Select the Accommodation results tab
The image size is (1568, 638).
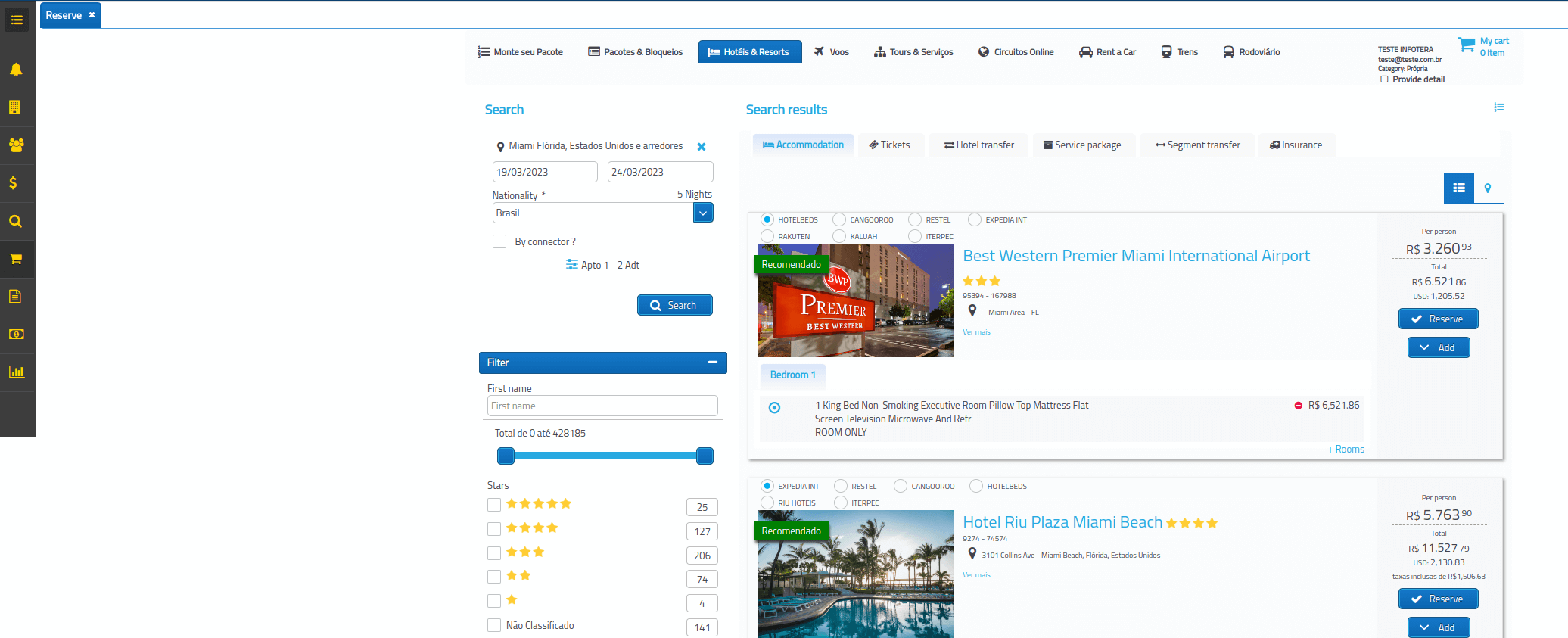803,145
